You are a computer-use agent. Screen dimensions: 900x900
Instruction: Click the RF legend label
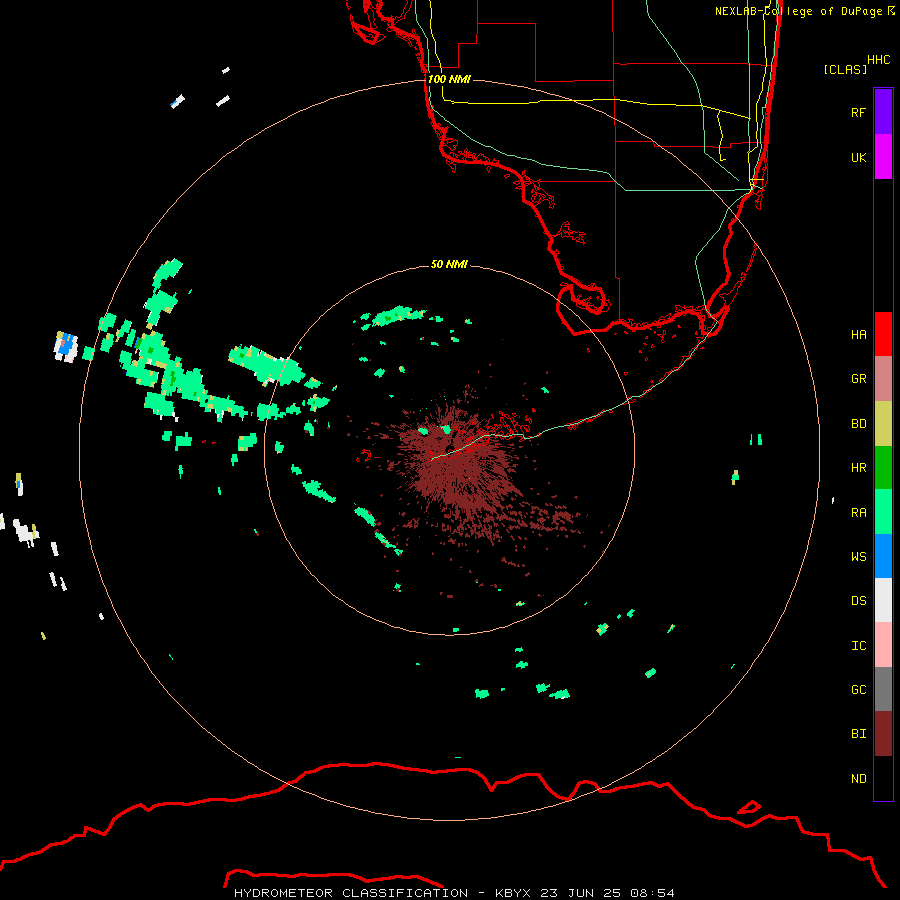coord(858,112)
